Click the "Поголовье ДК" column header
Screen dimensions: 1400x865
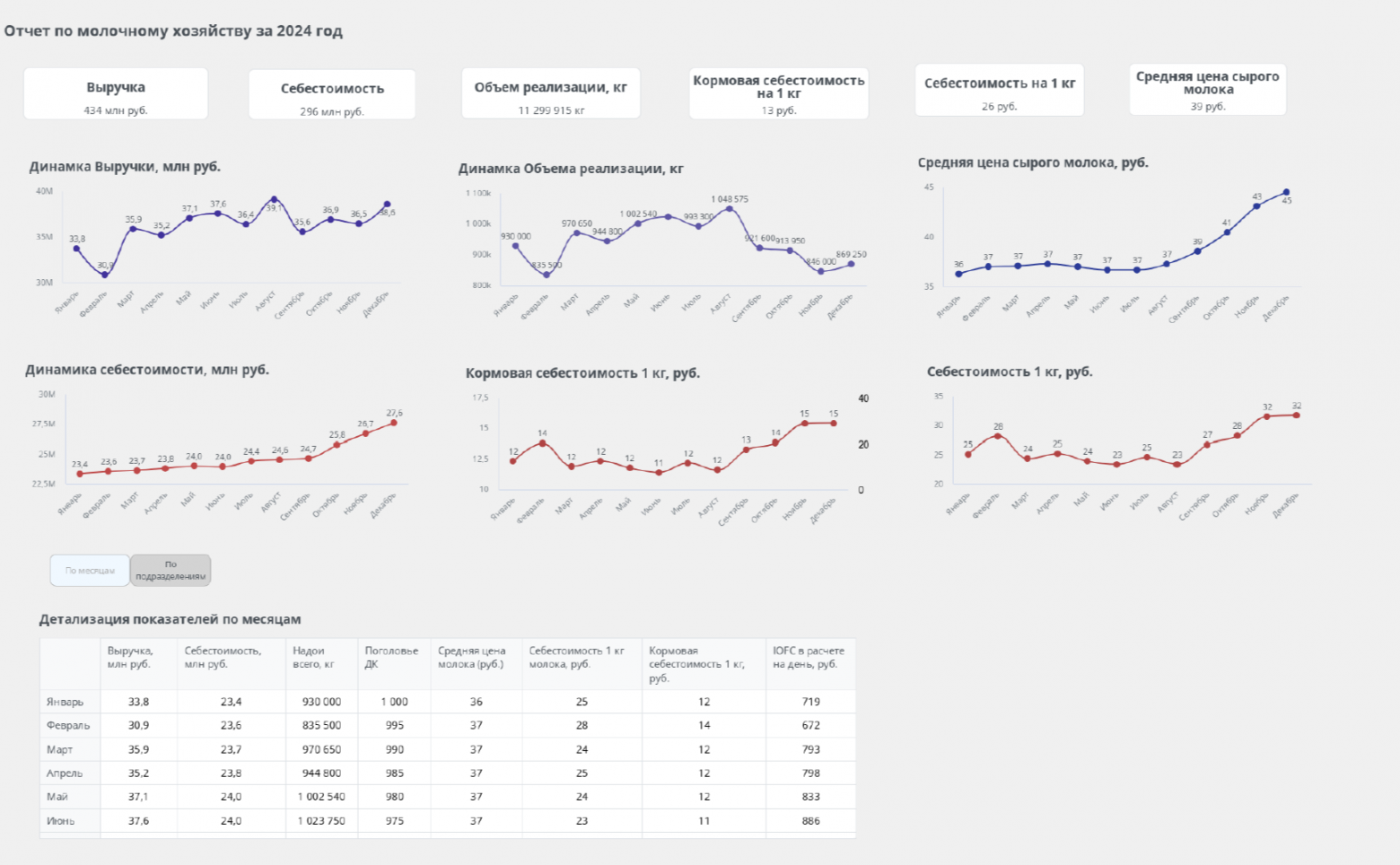(391, 658)
